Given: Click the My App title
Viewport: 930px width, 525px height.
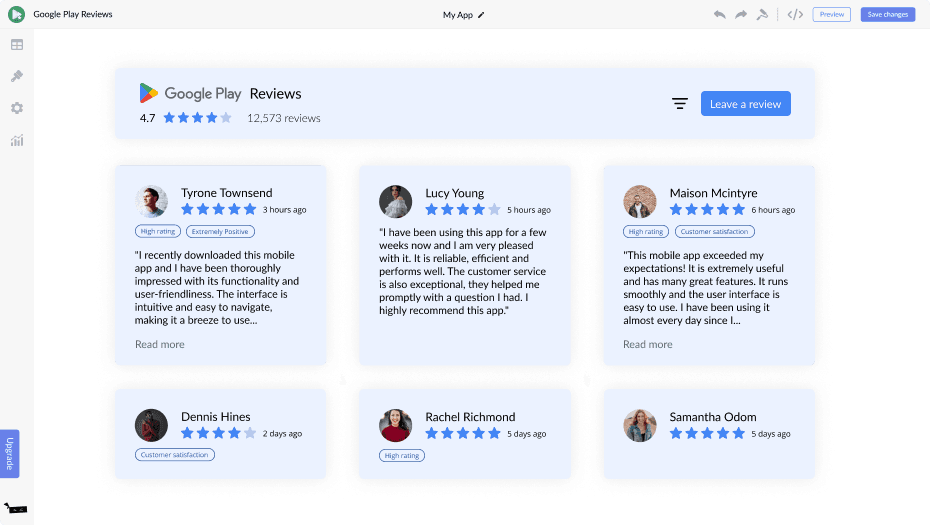Looking at the screenshot, I should pos(457,15).
